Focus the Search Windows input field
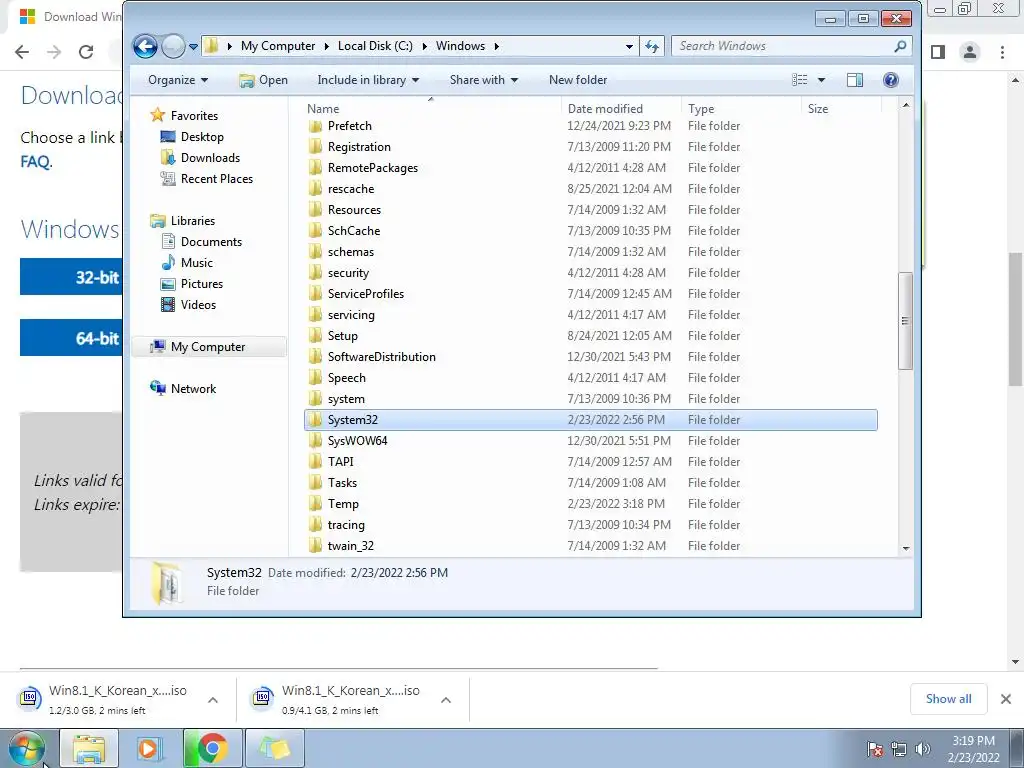The image size is (1024, 768). [x=784, y=46]
